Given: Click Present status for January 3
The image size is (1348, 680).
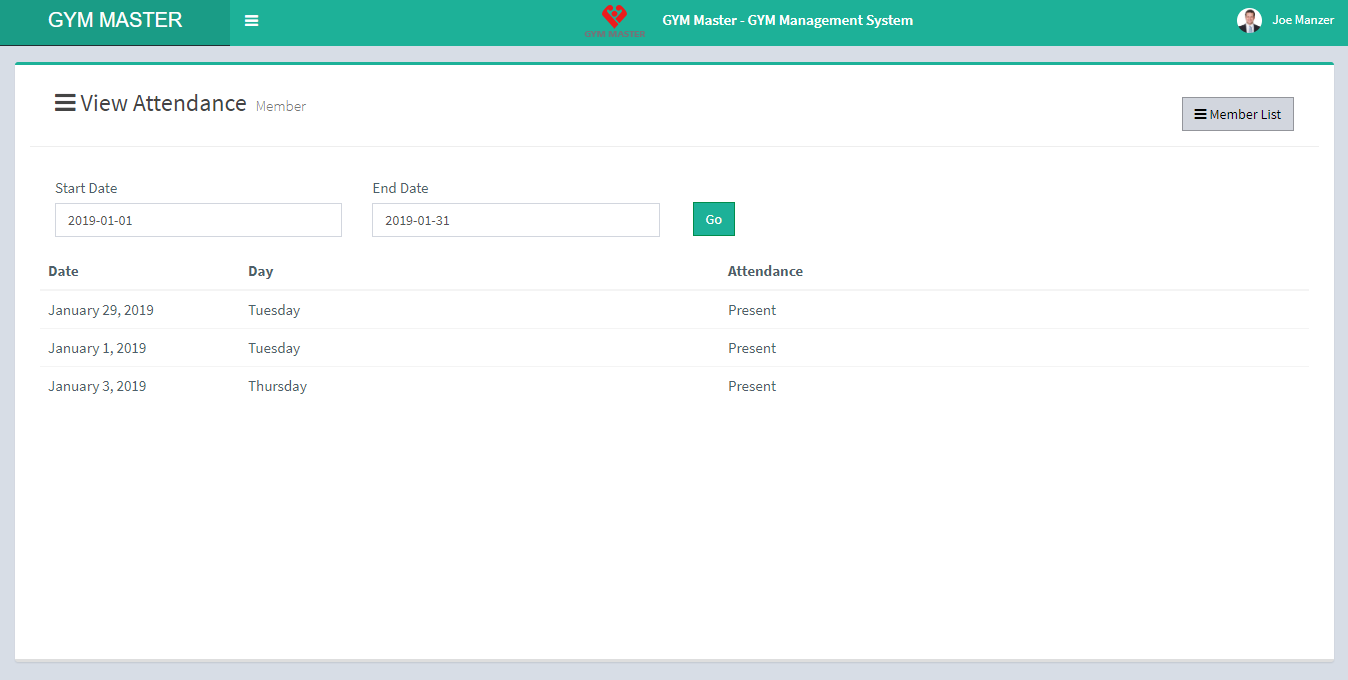Looking at the screenshot, I should click(x=752, y=386).
